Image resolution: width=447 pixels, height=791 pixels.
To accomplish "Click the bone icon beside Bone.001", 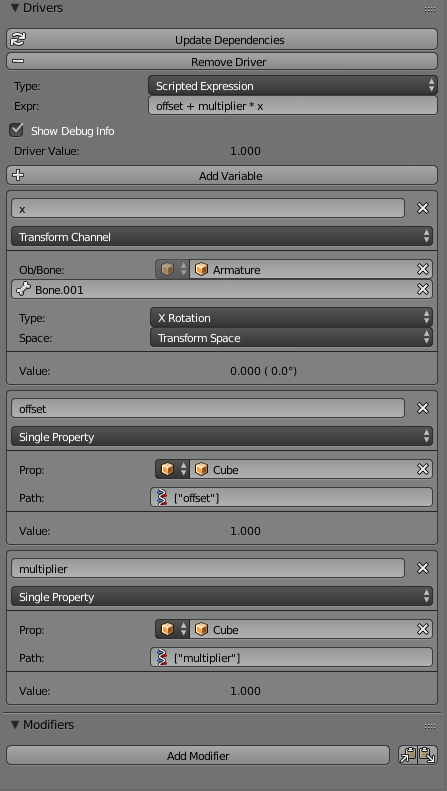I will pos(24,290).
